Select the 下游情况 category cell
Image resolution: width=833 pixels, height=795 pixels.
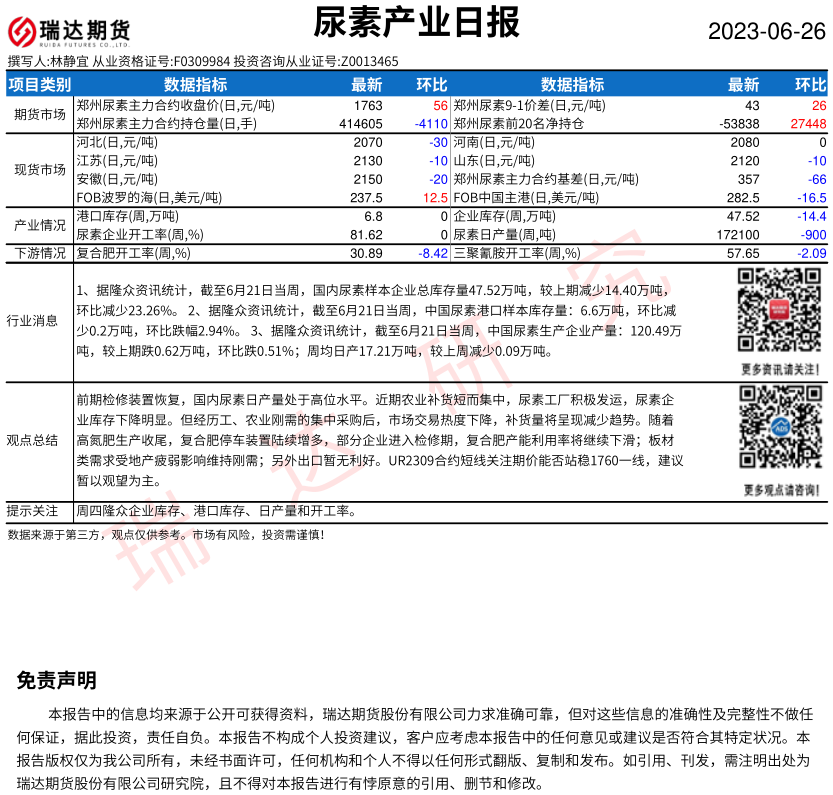(x=40, y=254)
